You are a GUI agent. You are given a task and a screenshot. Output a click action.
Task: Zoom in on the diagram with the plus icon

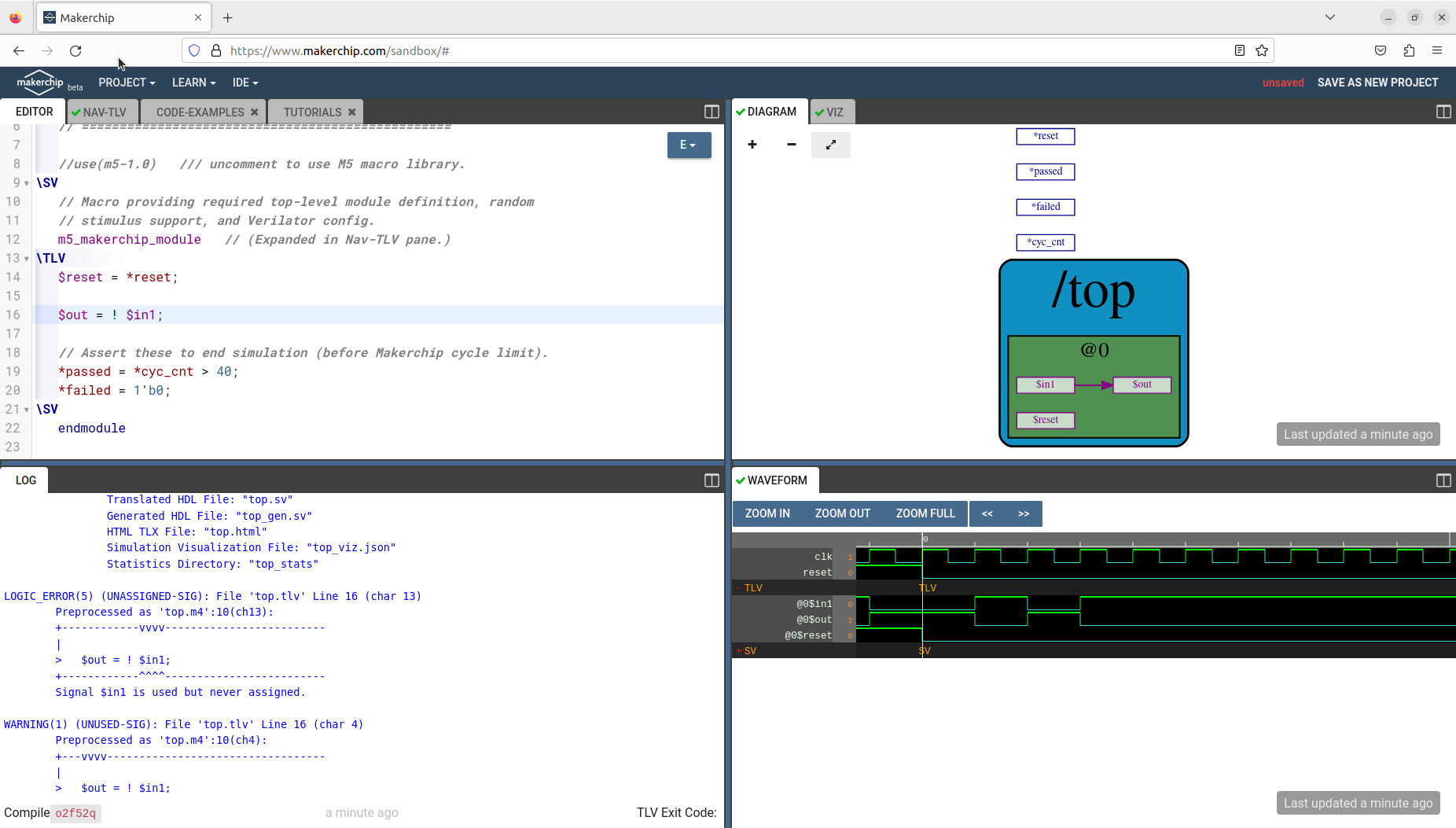[x=752, y=145]
